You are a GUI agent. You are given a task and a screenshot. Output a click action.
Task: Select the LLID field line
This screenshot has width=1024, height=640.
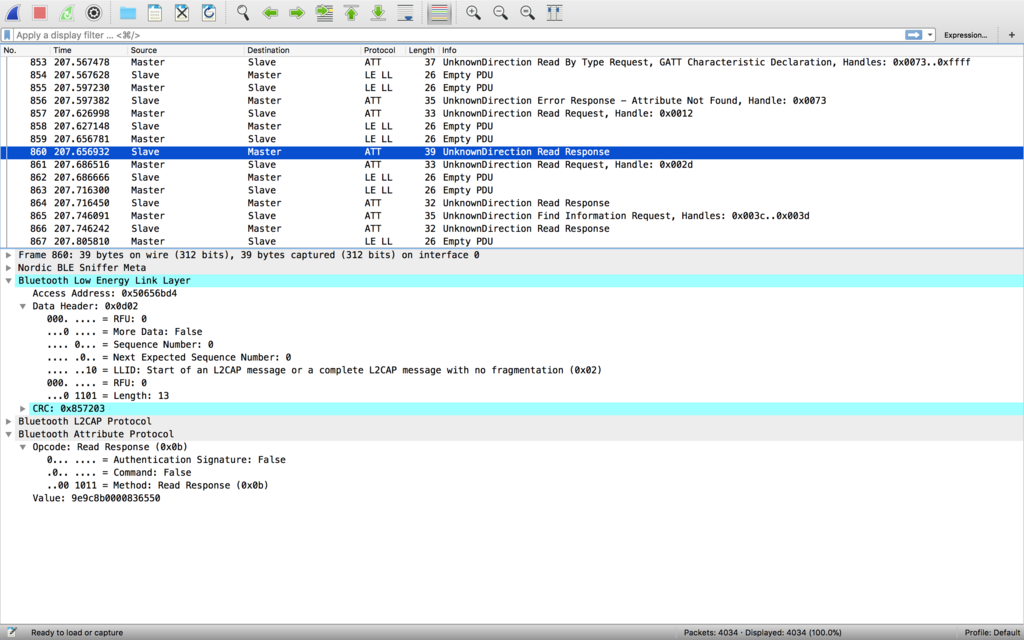[324, 370]
